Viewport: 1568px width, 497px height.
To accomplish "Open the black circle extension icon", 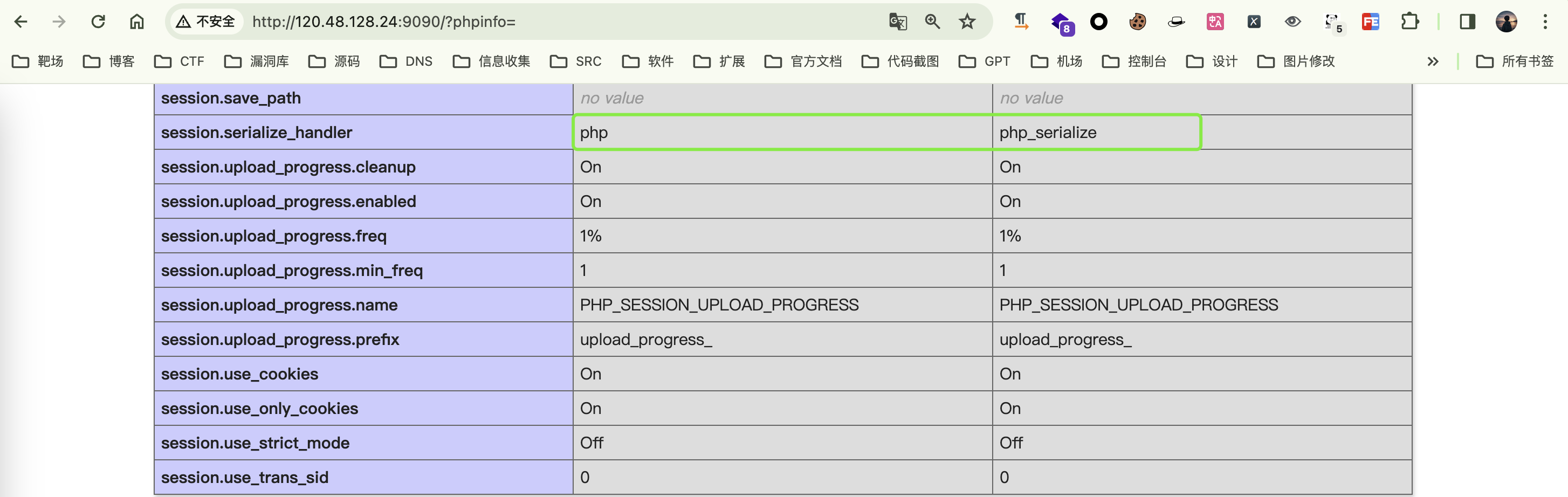I will coord(1099,22).
